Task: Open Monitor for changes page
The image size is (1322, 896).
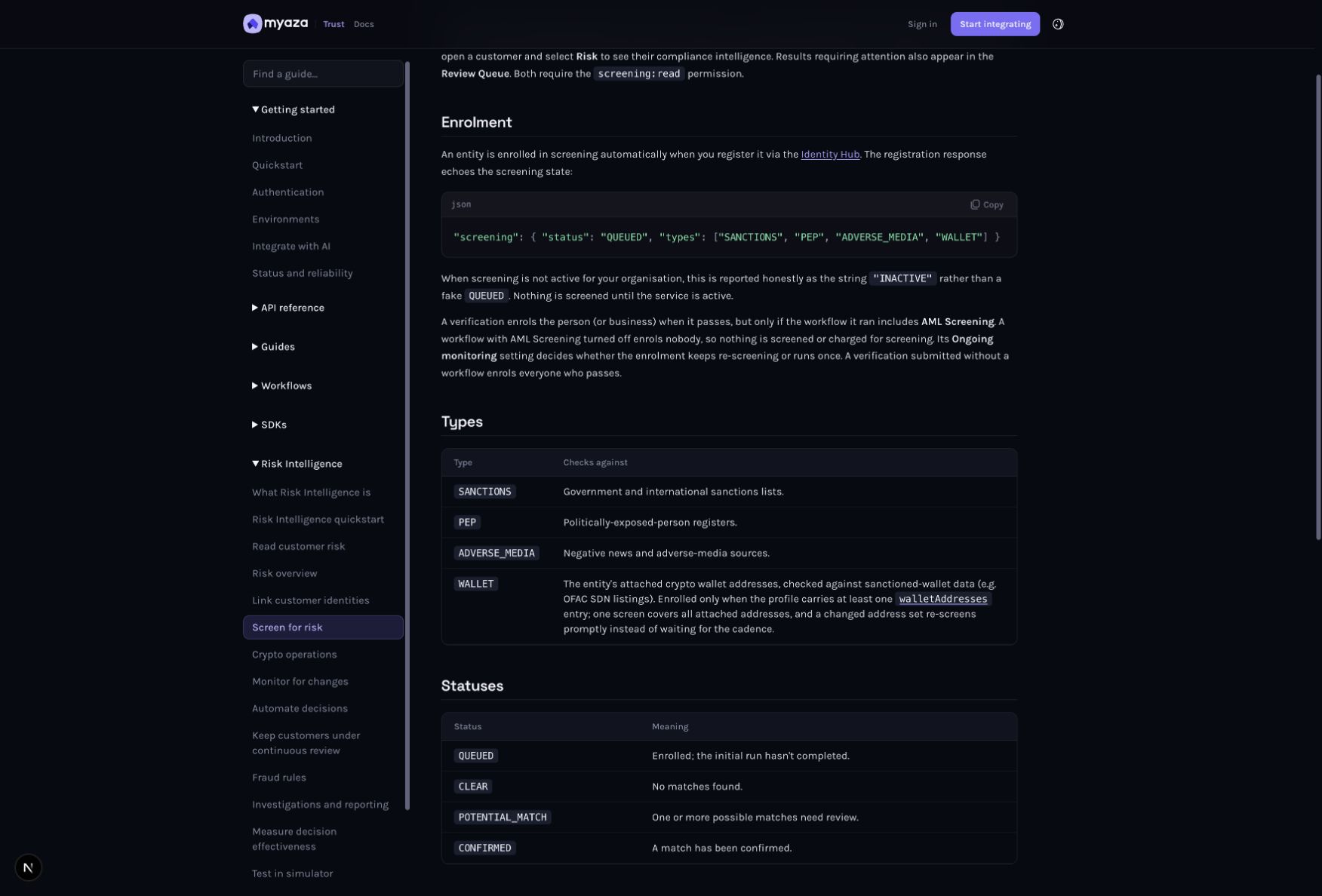Action: coord(300,682)
